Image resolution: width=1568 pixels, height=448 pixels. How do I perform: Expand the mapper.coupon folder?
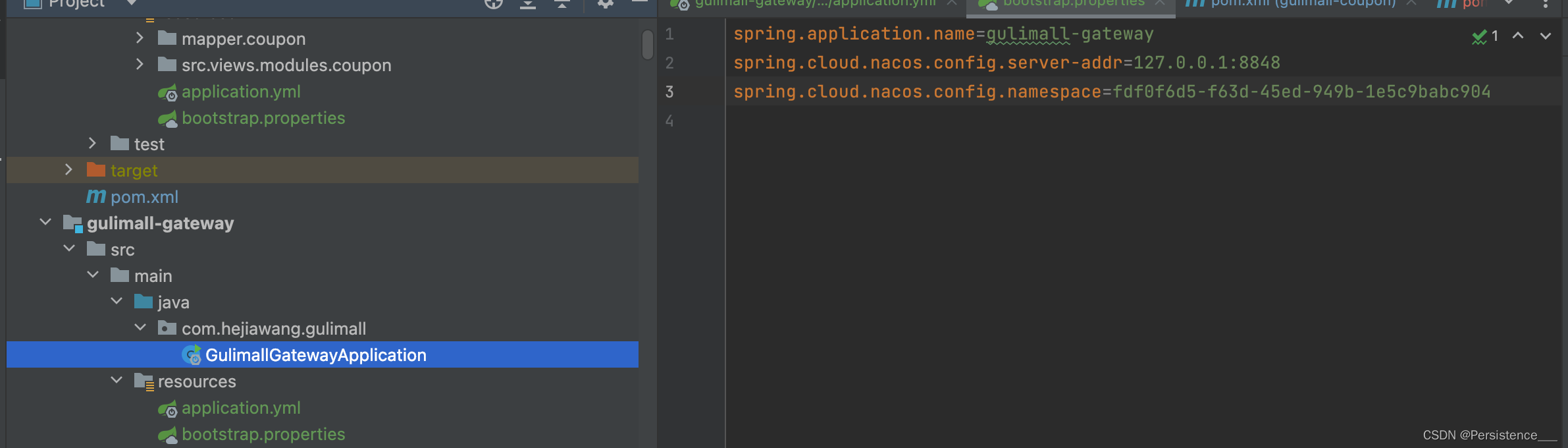(x=140, y=38)
